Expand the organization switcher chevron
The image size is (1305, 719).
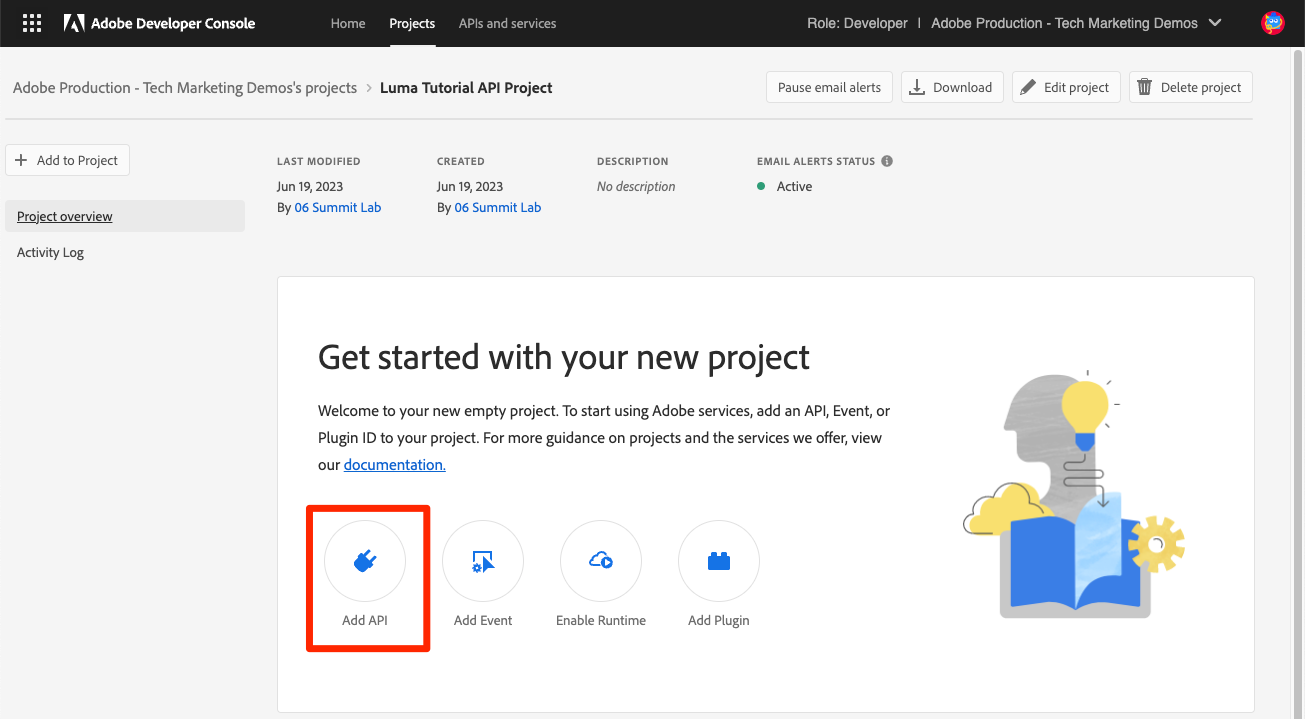(1215, 23)
